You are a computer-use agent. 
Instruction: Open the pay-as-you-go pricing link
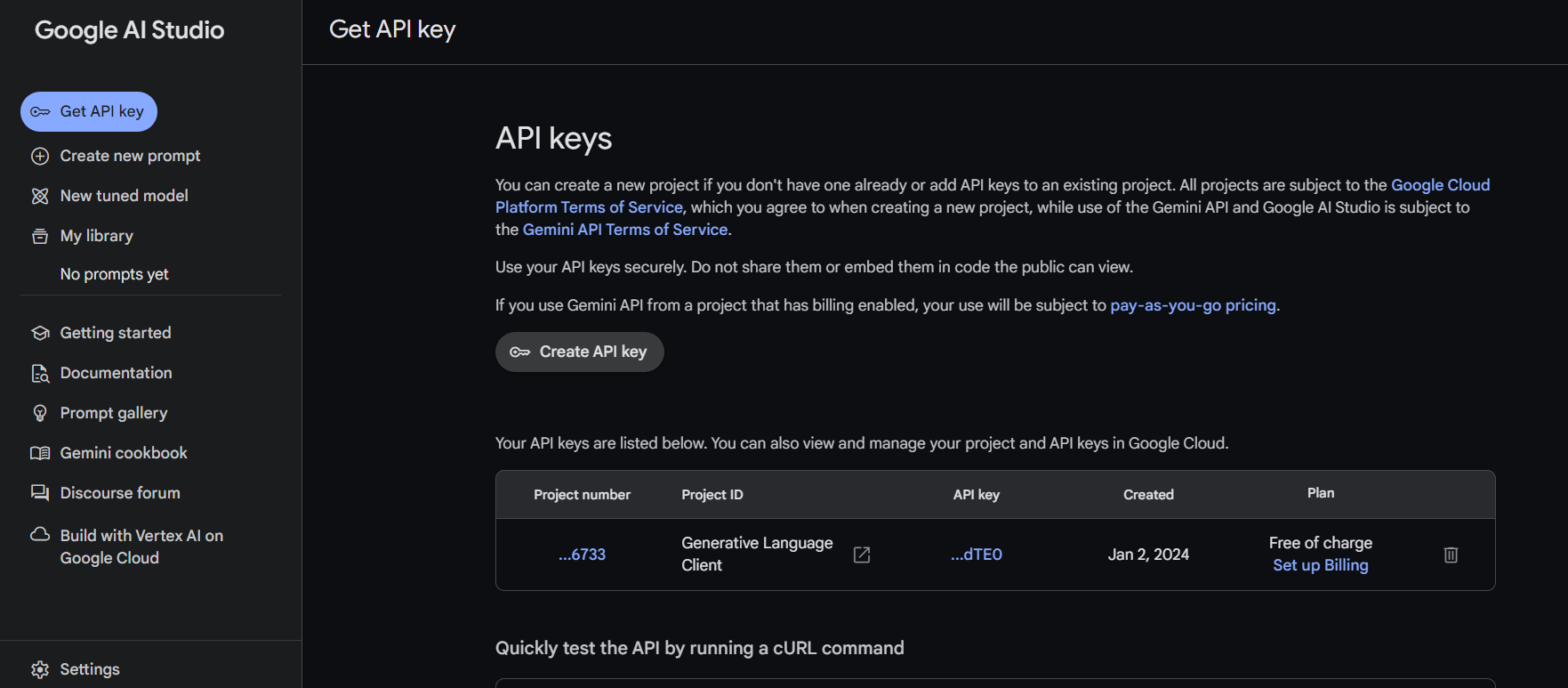1193,305
